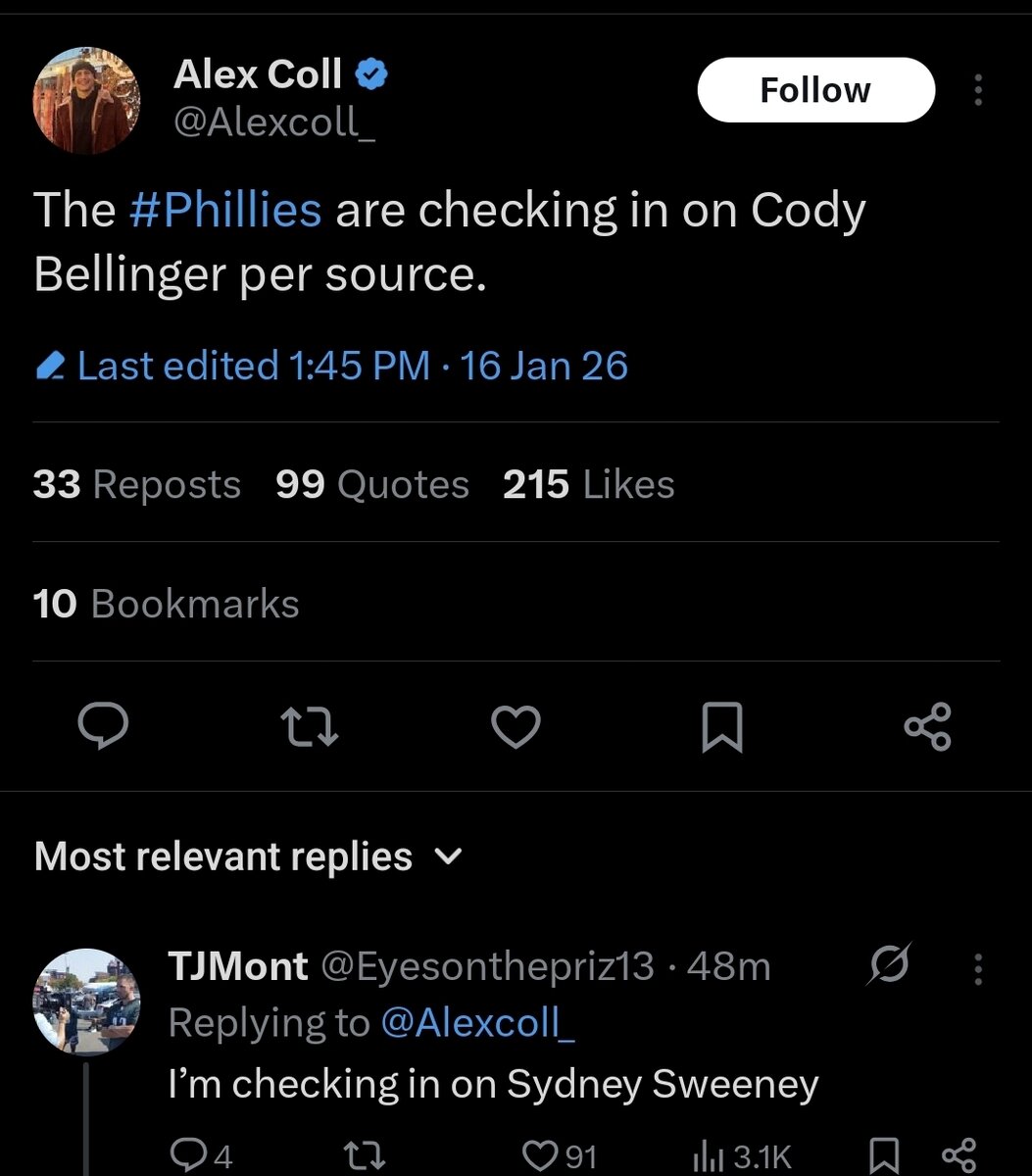View edit history via Last edited

point(331,366)
